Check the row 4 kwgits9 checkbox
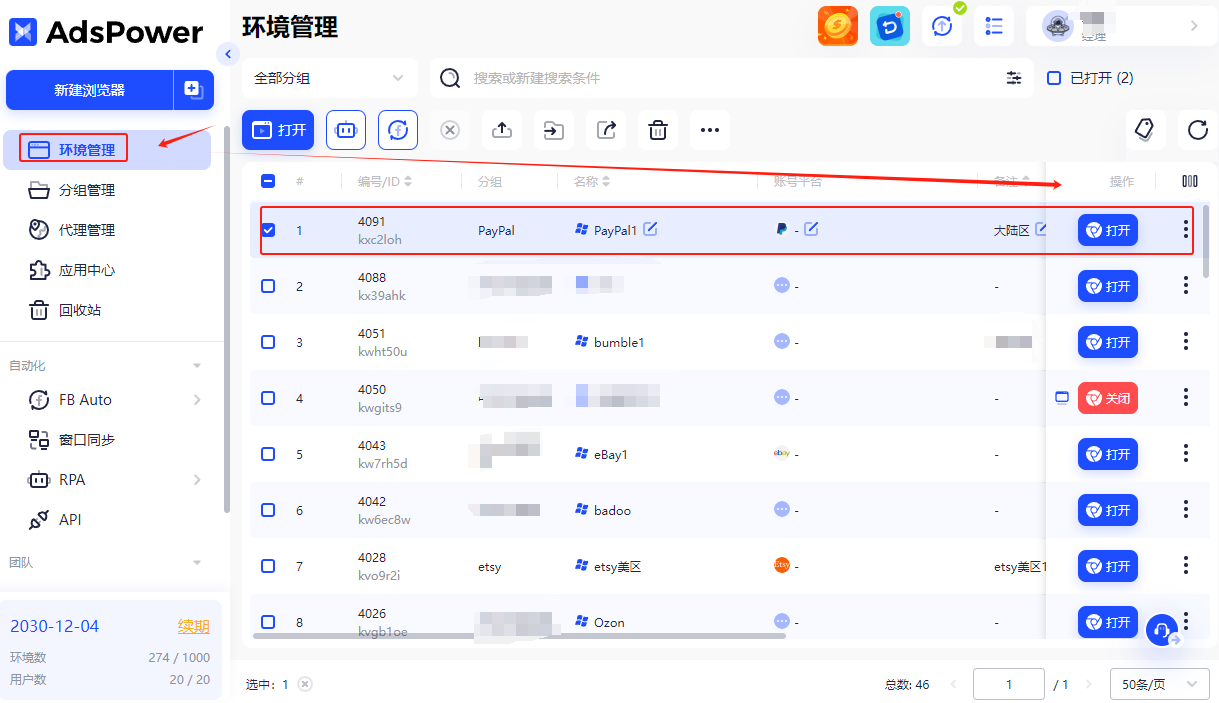 click(x=268, y=398)
